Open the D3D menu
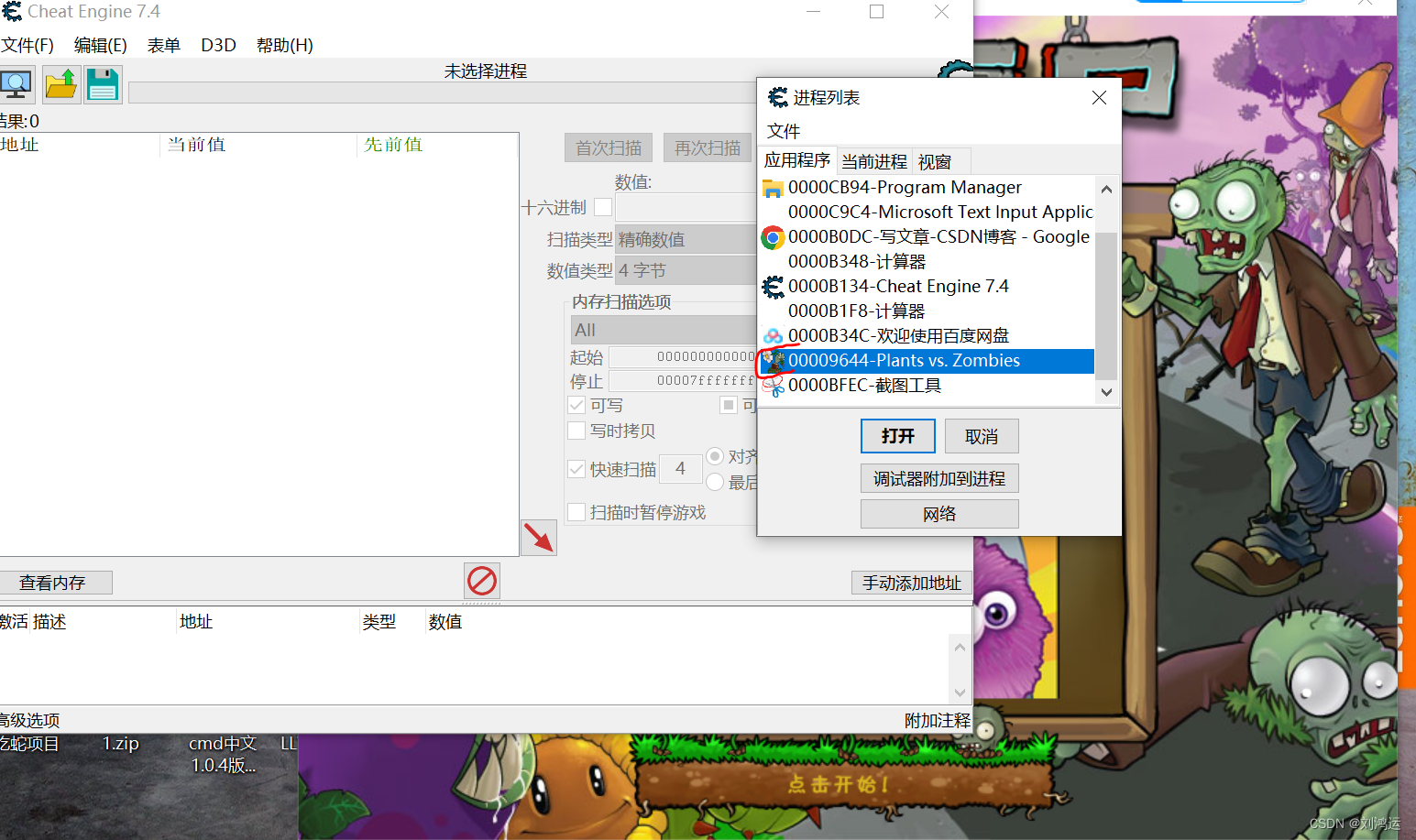Viewport: 1416px width, 840px height. 218,45
